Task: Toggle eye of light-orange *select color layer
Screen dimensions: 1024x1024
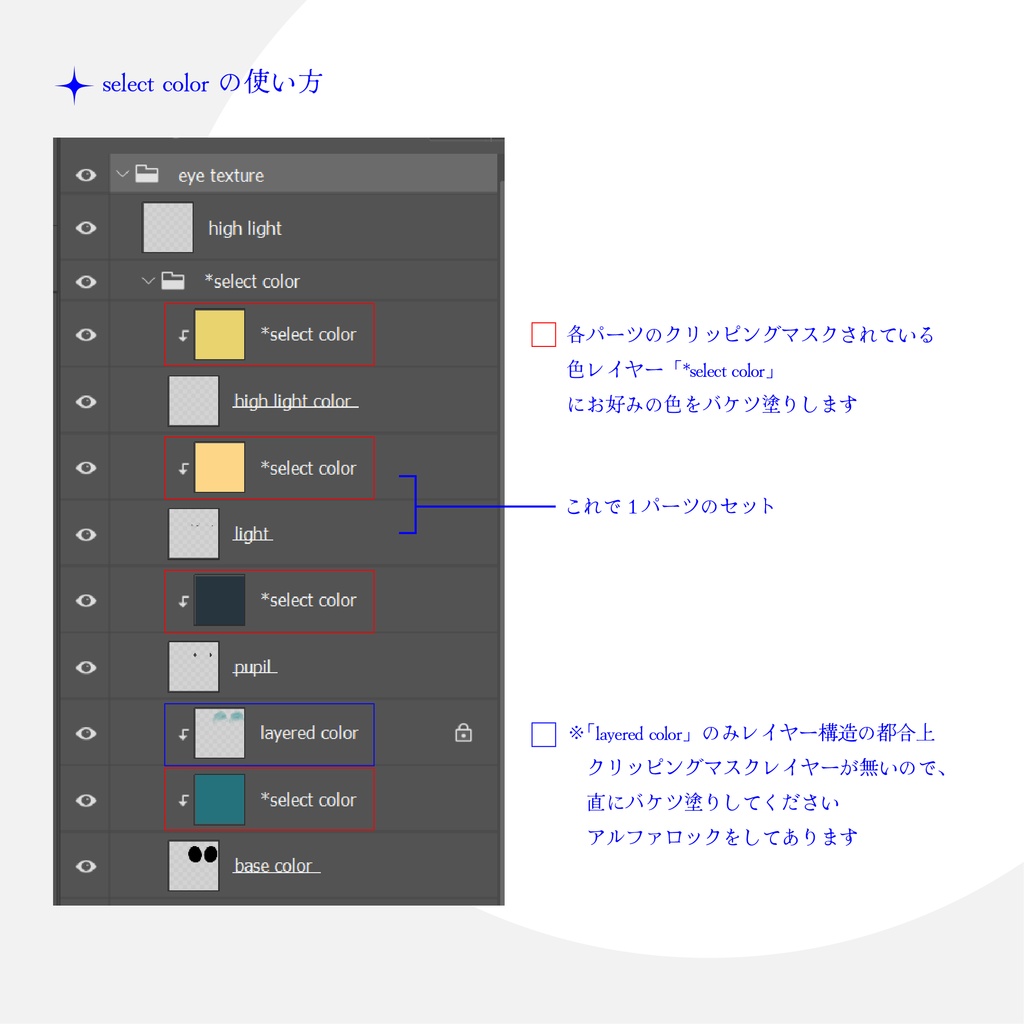Action: [x=86, y=468]
